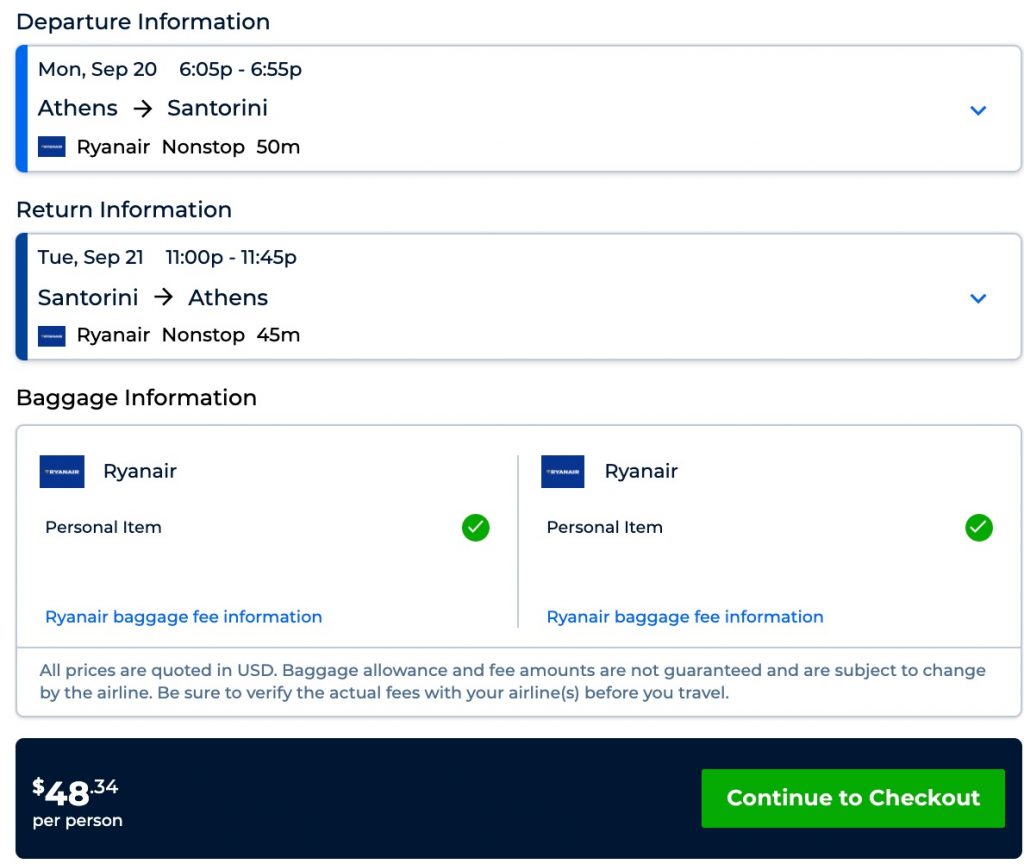Viewport: 1024px width, 864px height.
Task: Expand the Athens to Santorini departure details
Action: 978,110
